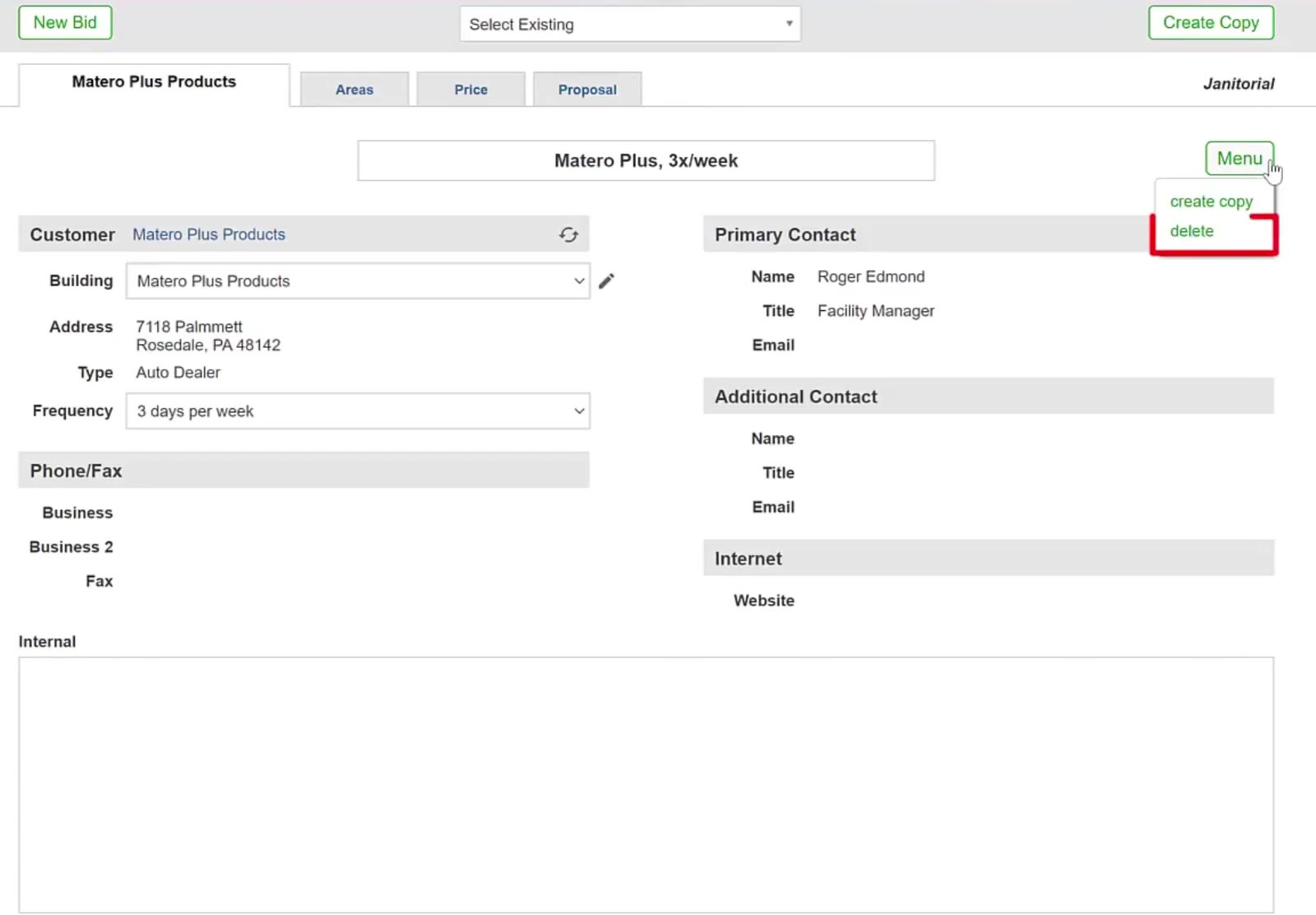
Task: Click the pencil edit building icon
Action: point(606,281)
